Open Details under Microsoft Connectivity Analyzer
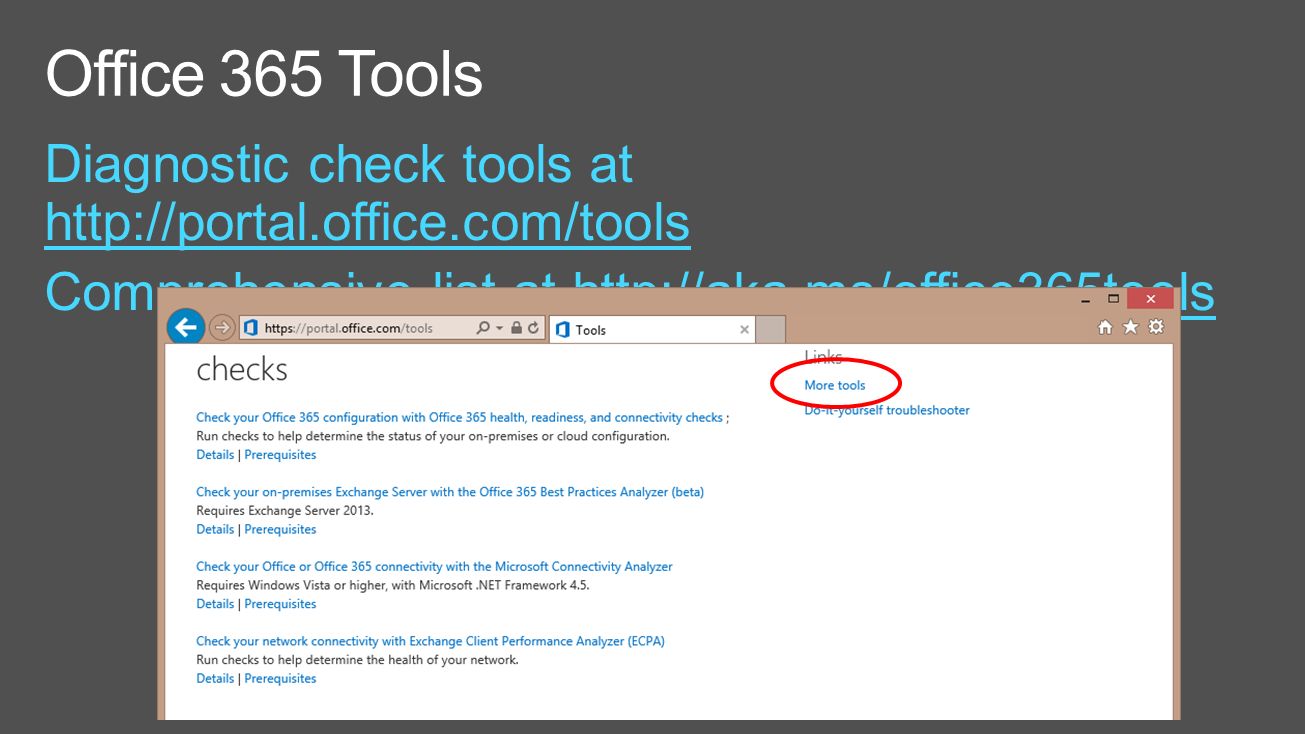 pos(215,604)
